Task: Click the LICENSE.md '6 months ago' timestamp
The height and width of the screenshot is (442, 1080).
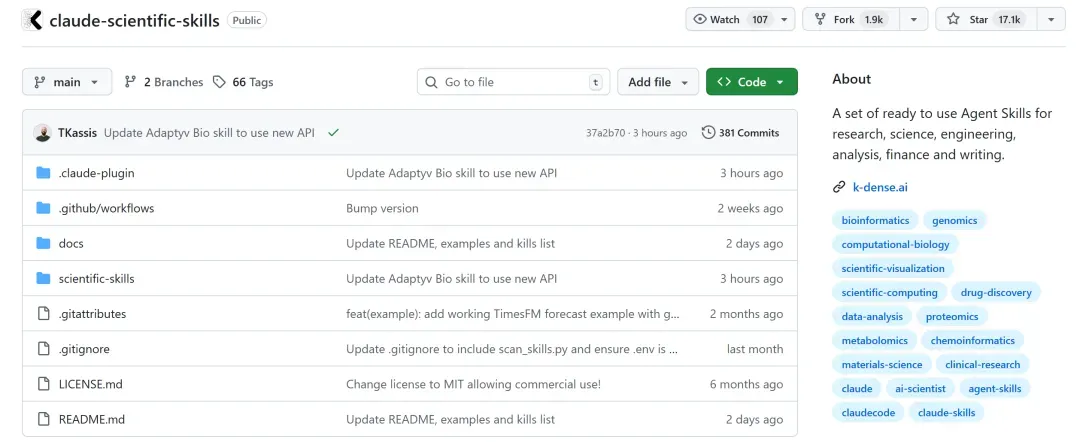Action: (x=747, y=384)
